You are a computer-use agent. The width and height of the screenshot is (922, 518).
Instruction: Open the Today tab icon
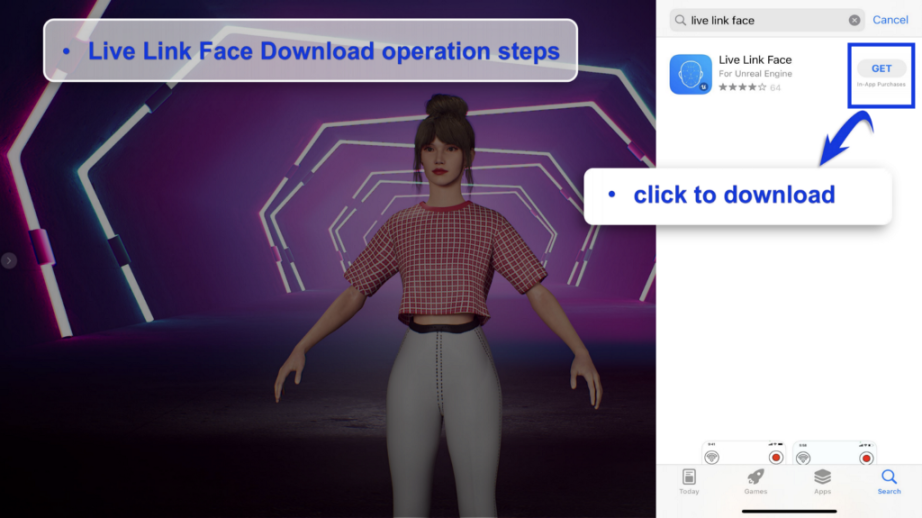click(689, 478)
